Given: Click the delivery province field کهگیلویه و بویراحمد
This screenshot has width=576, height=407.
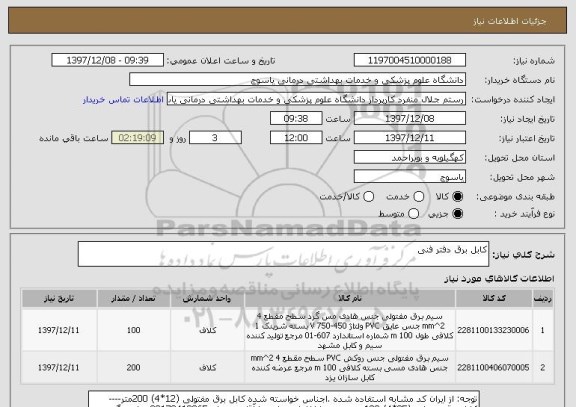Looking at the screenshot, I should [x=410, y=158].
